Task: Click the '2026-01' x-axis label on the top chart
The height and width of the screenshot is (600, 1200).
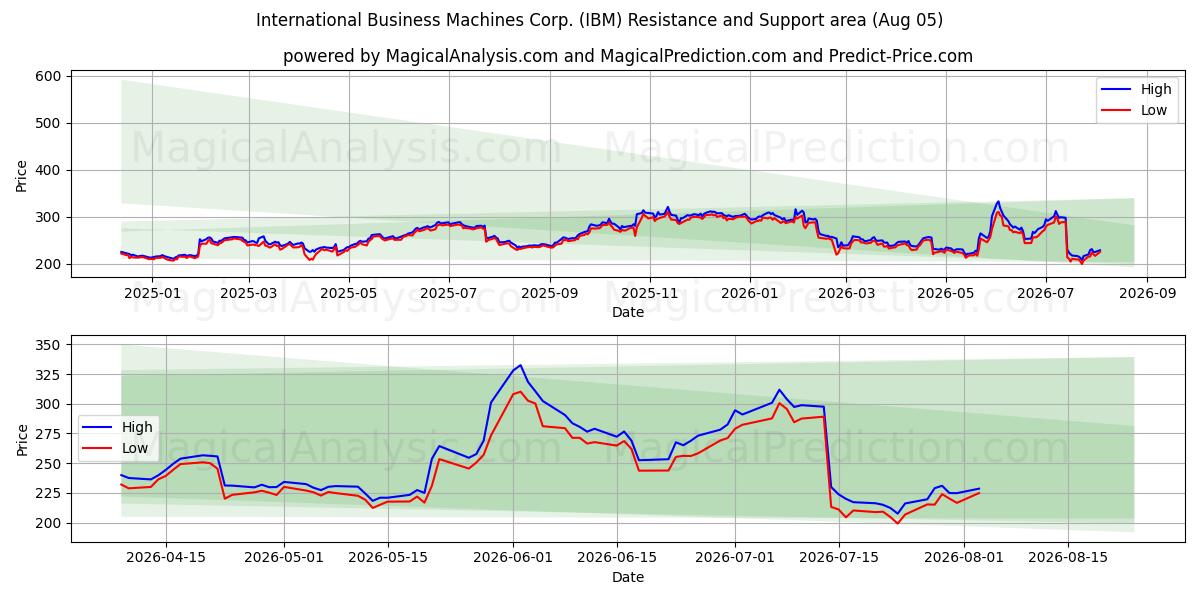Action: click(750, 293)
